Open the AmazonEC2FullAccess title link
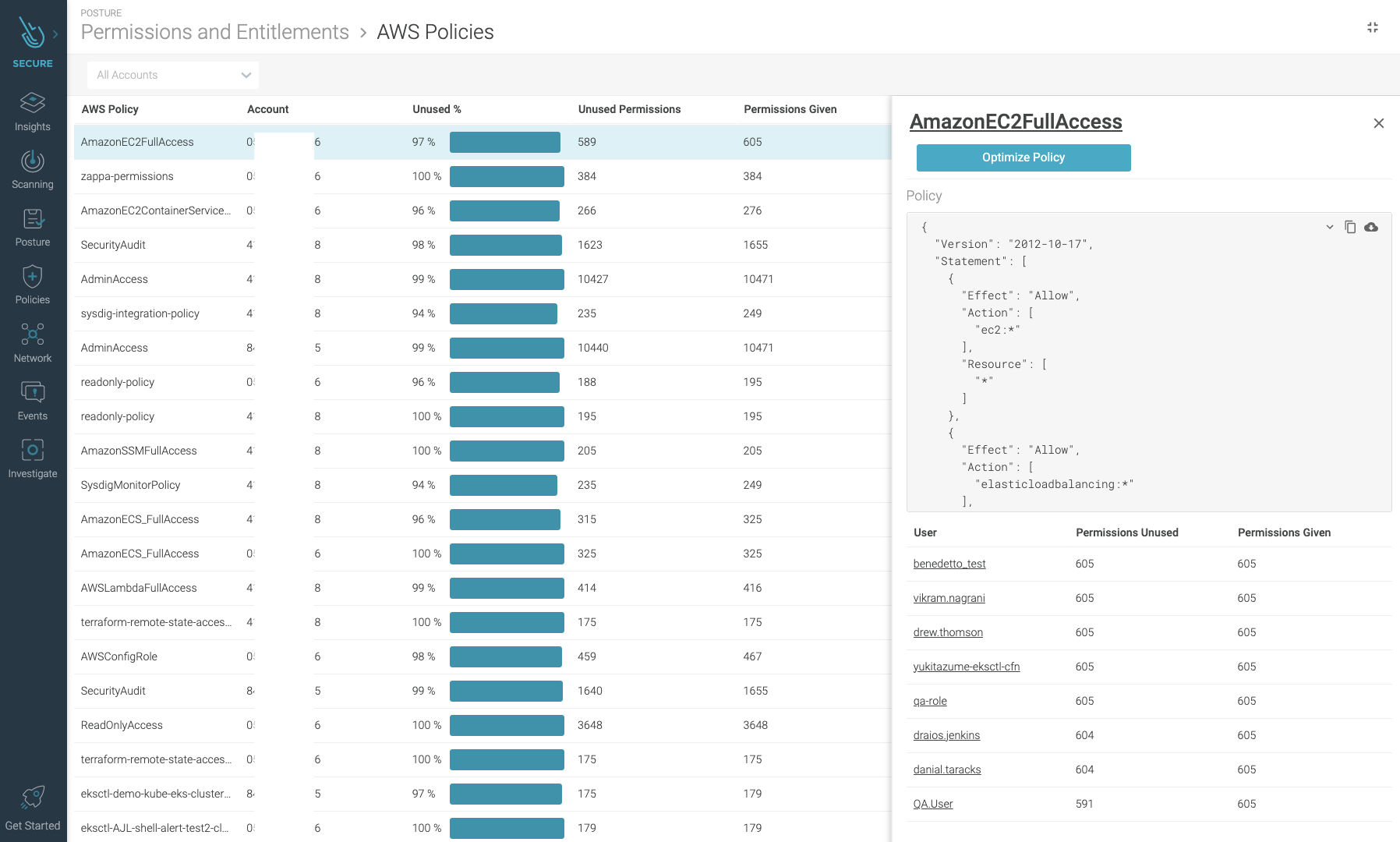 1016,122
